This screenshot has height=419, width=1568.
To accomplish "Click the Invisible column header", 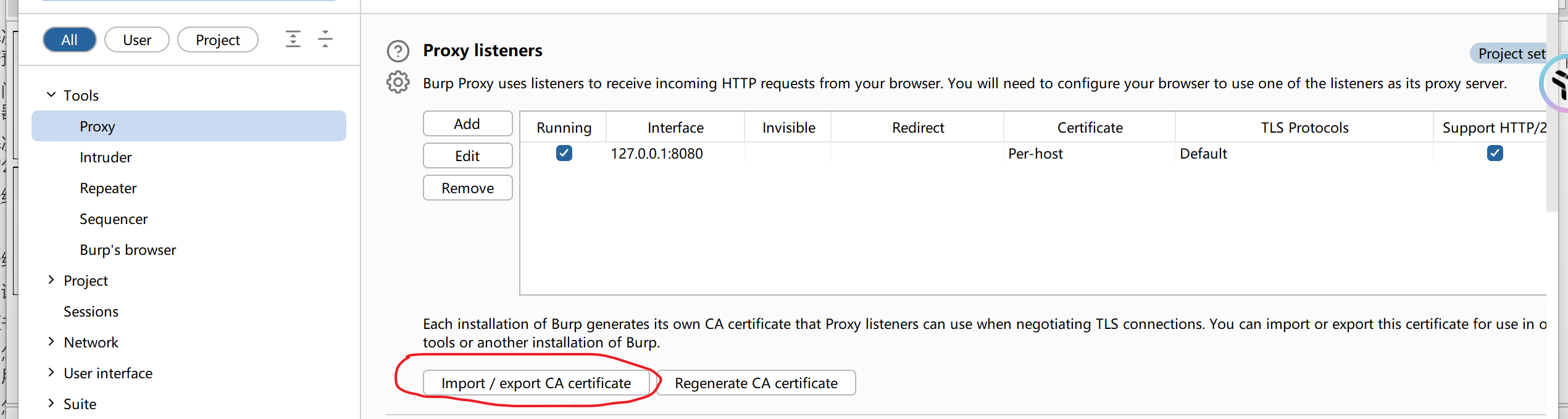I will coord(788,127).
